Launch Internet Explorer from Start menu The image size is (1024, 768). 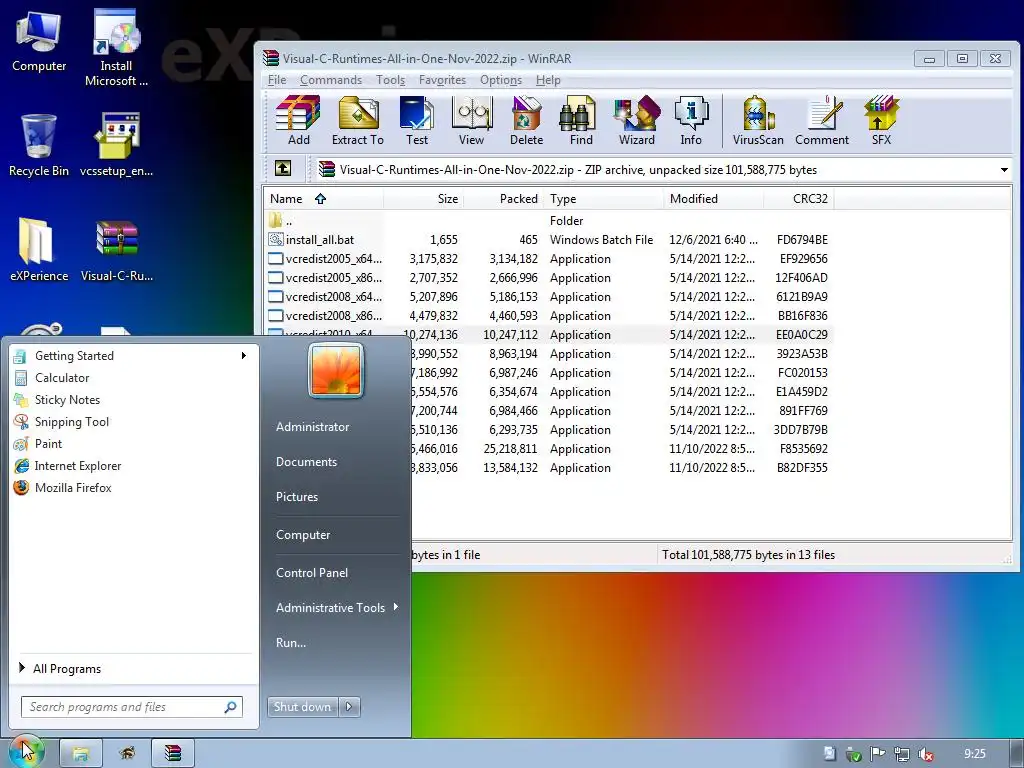tap(78, 466)
